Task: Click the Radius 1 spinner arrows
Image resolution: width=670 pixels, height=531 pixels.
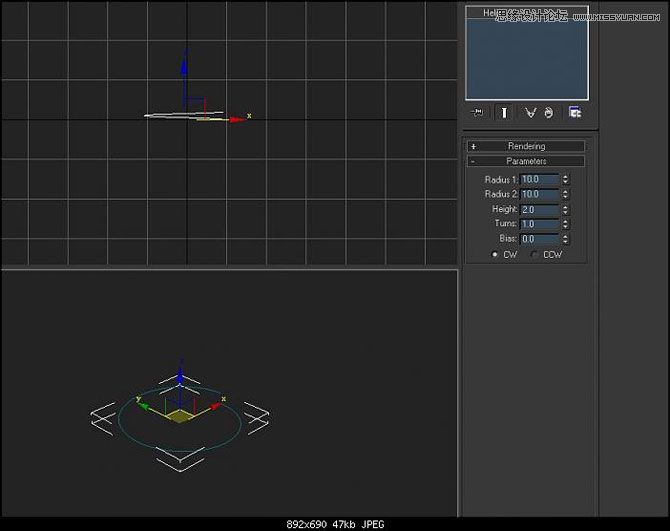Action: tap(565, 179)
